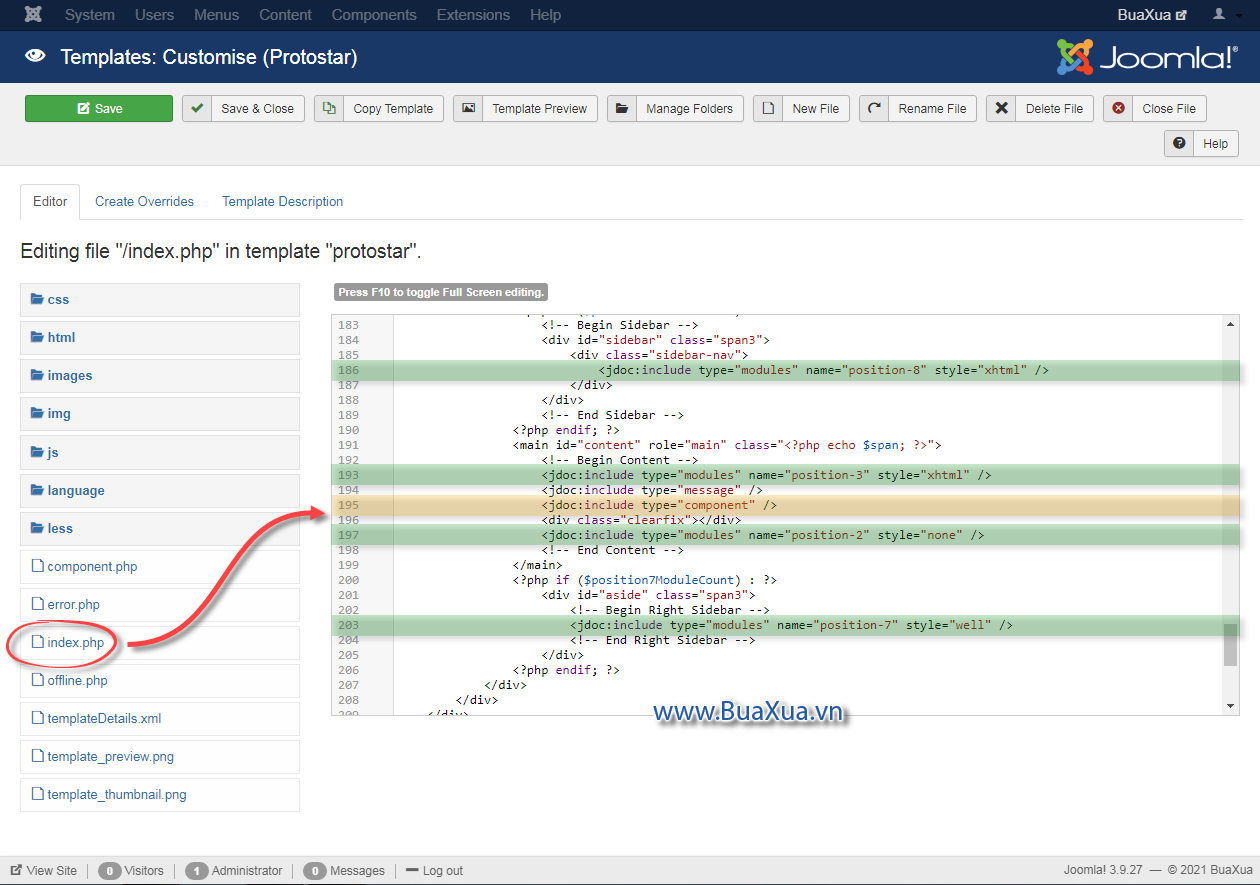Click the refresh arrow icon on Rename File
Viewport: 1260px width, 885px height.
pos(874,108)
